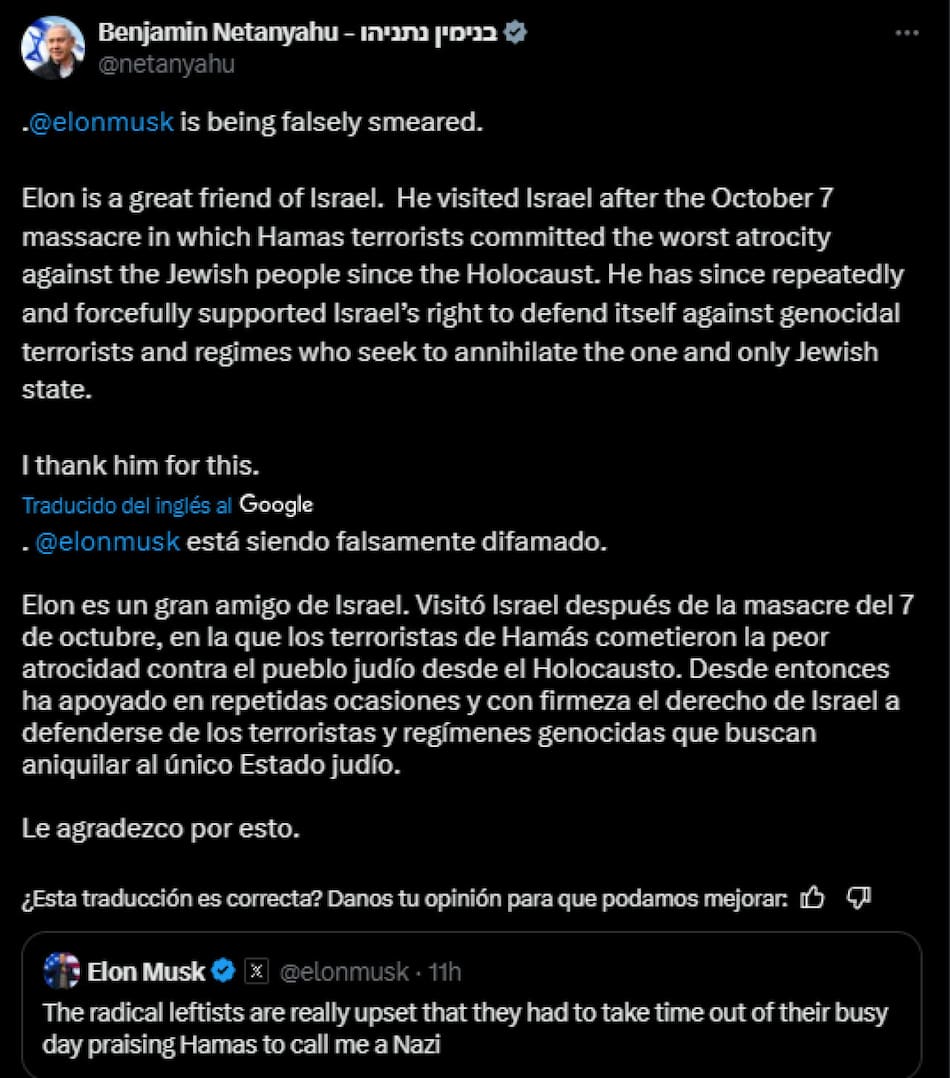Click the 11h timestamp on the quoted tweet
Image resolution: width=950 pixels, height=1078 pixels.
[x=444, y=971]
